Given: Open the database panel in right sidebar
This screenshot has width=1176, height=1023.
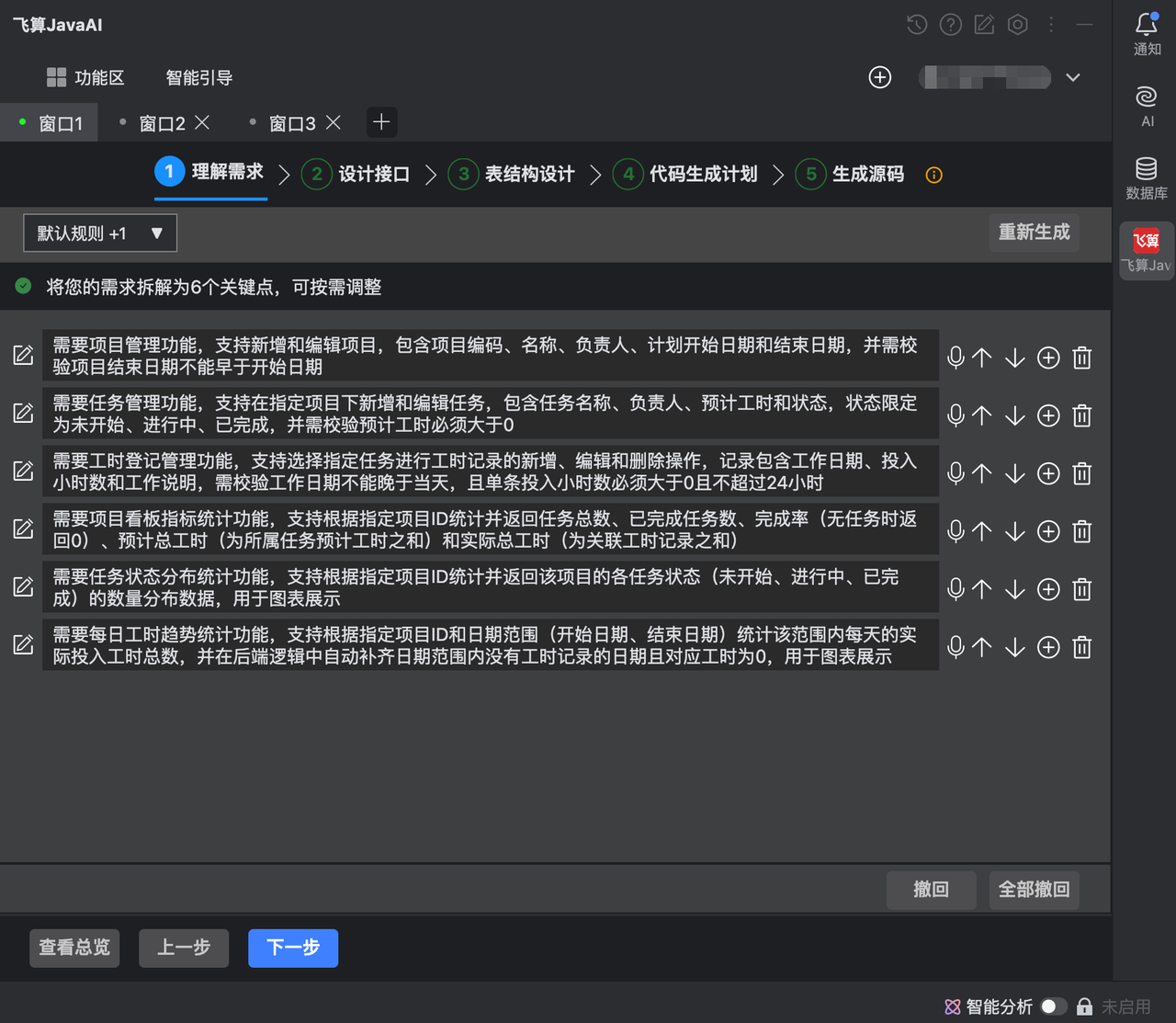Looking at the screenshot, I should [x=1147, y=178].
